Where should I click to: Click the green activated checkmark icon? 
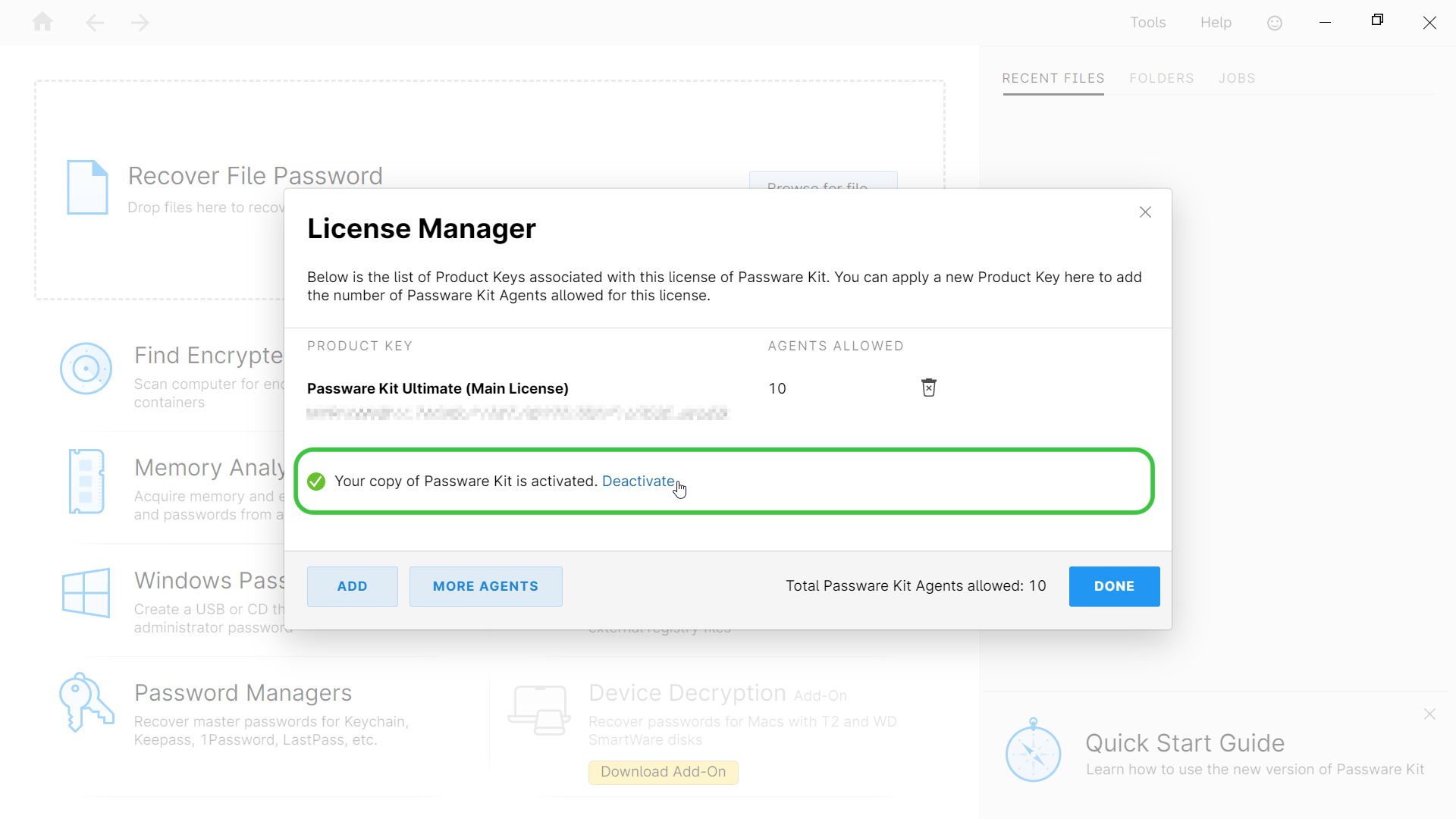[316, 482]
